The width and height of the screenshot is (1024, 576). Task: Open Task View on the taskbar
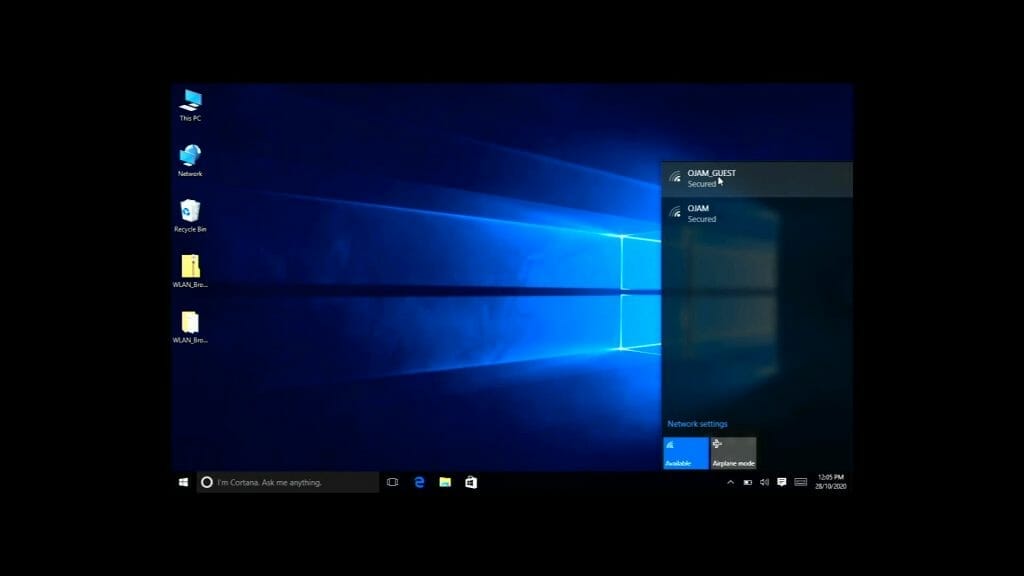(x=392, y=481)
